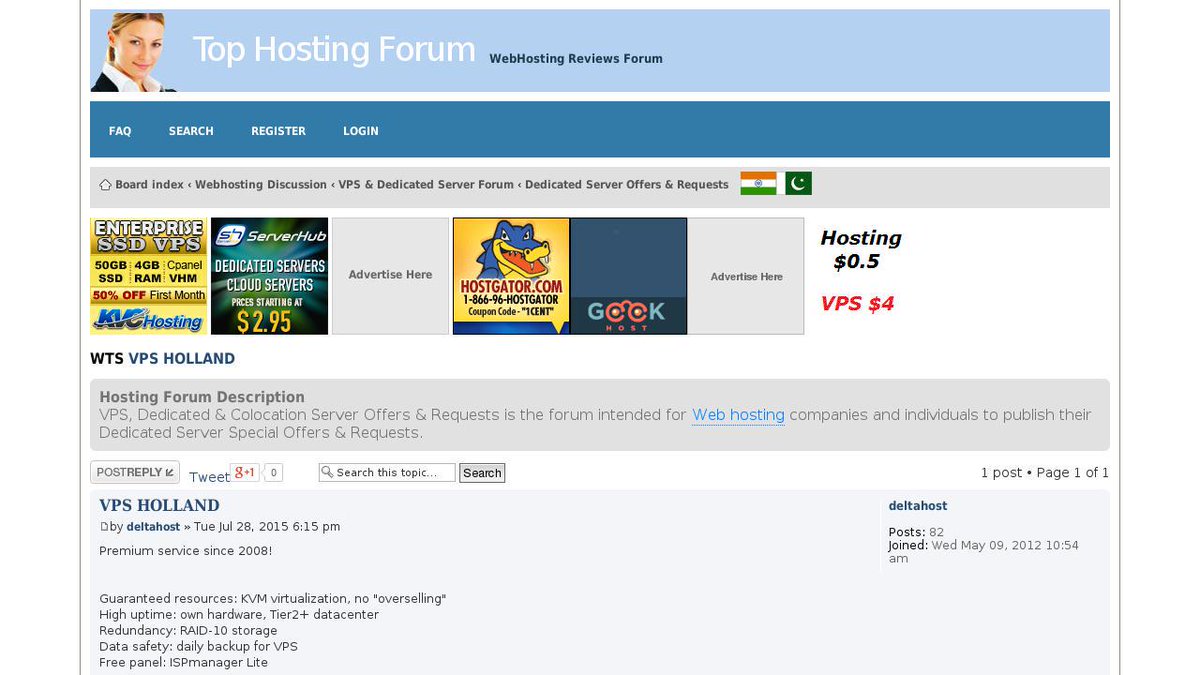Image resolution: width=1200 pixels, height=675 pixels.
Task: Open the LOGIN menu entry
Action: click(360, 130)
